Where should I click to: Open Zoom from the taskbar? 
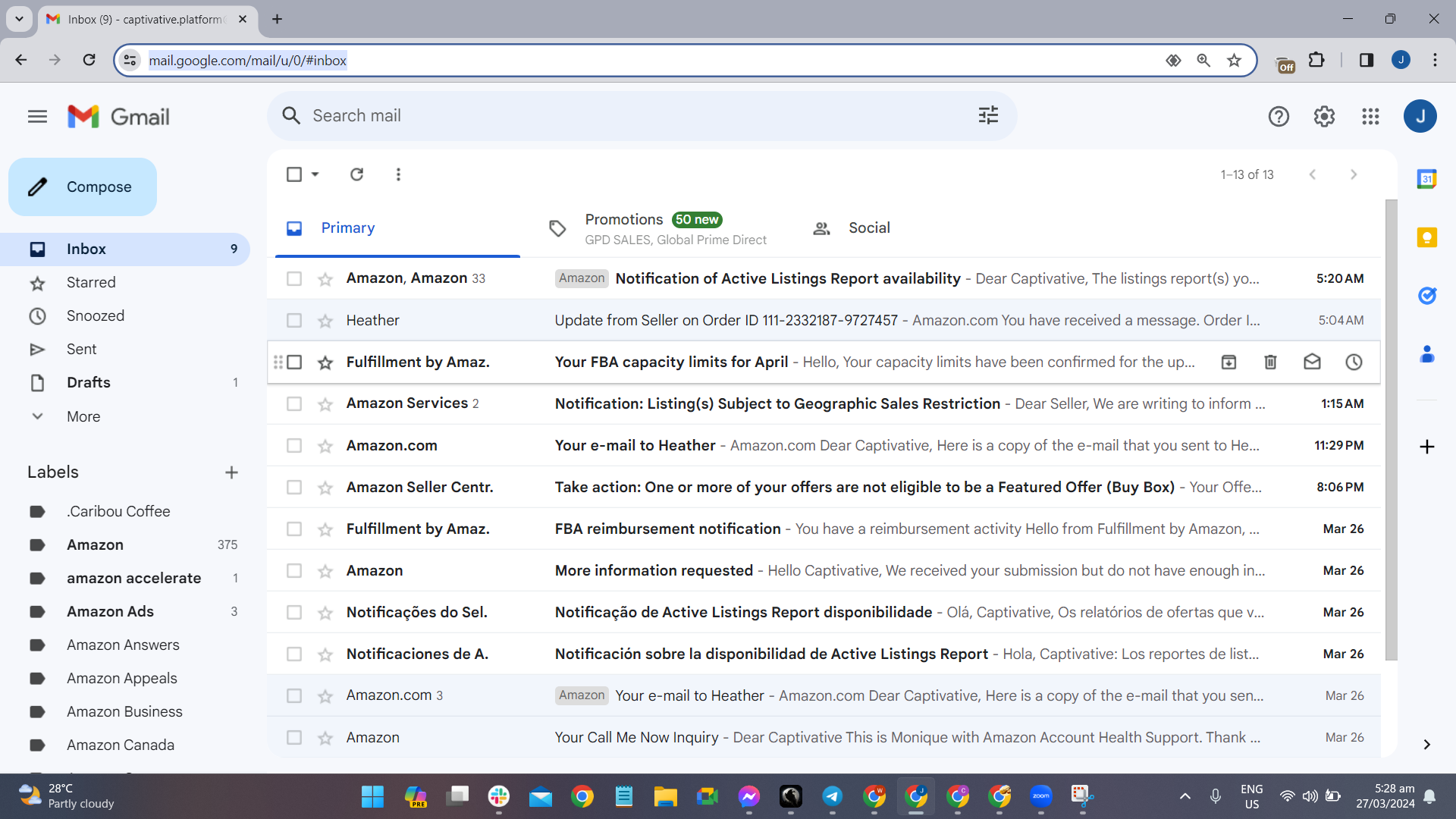[1040, 796]
